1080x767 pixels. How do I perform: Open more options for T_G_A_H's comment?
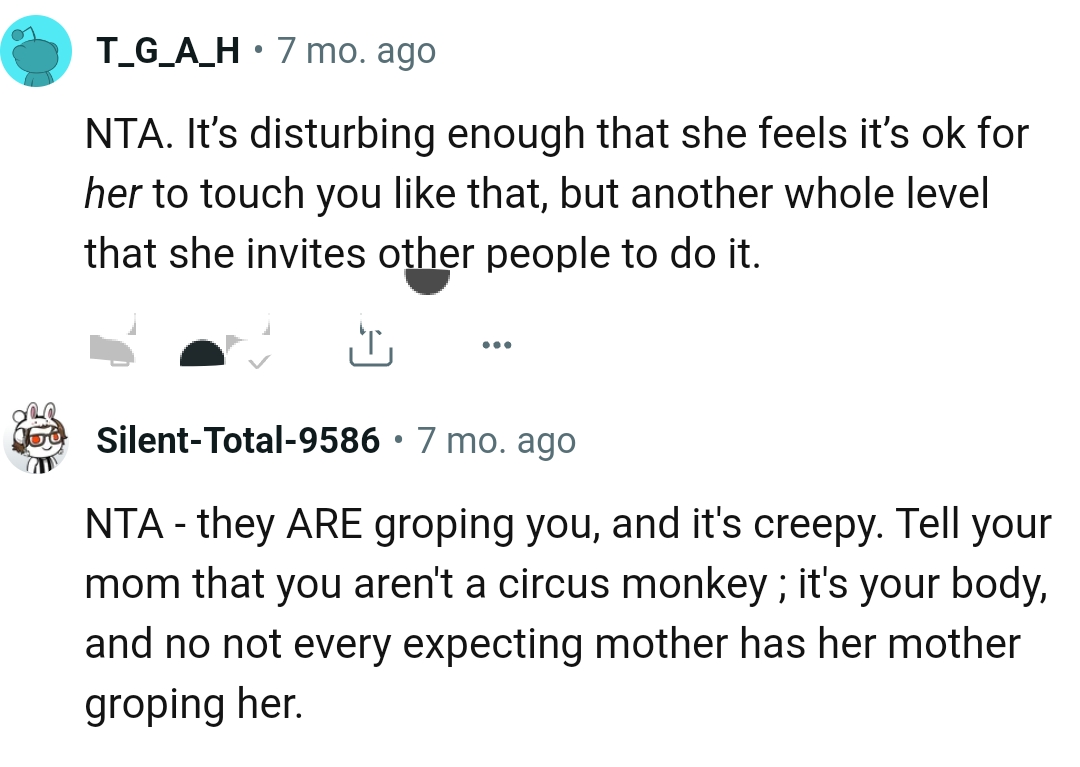pyautogui.click(x=497, y=344)
